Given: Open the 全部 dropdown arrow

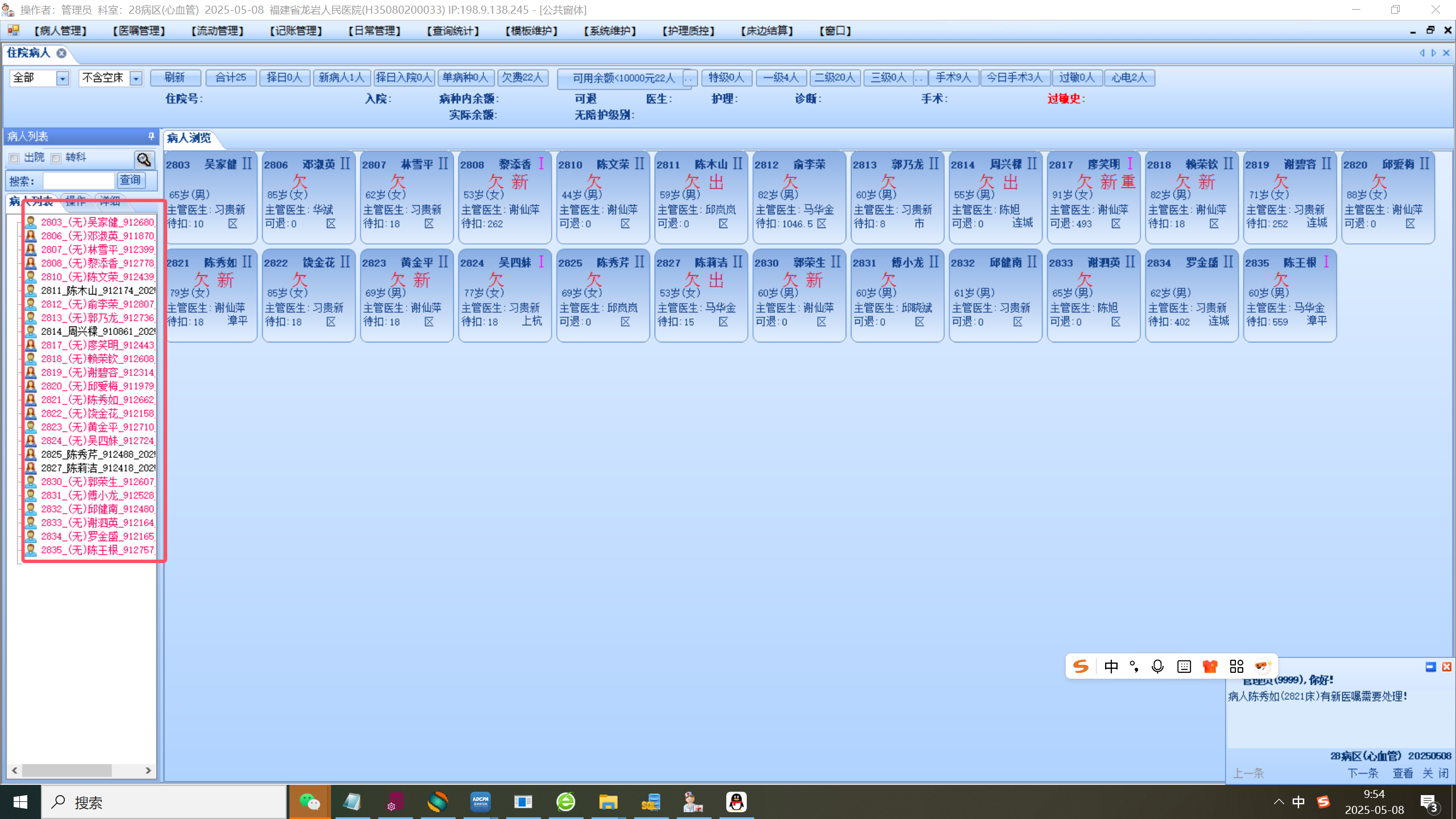Looking at the screenshot, I should [63, 78].
